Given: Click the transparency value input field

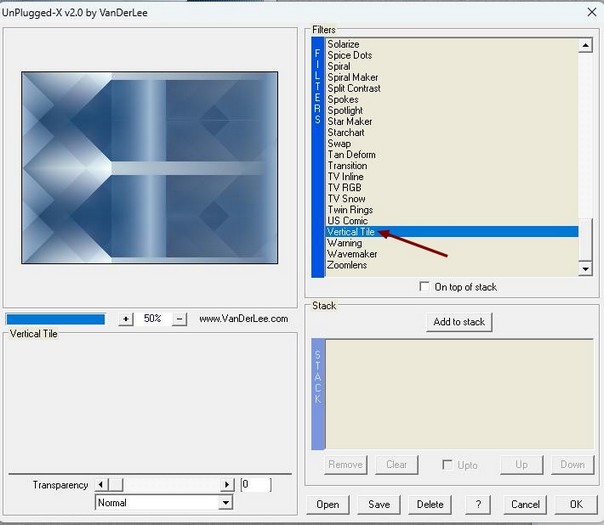Looking at the screenshot, I should (255, 484).
